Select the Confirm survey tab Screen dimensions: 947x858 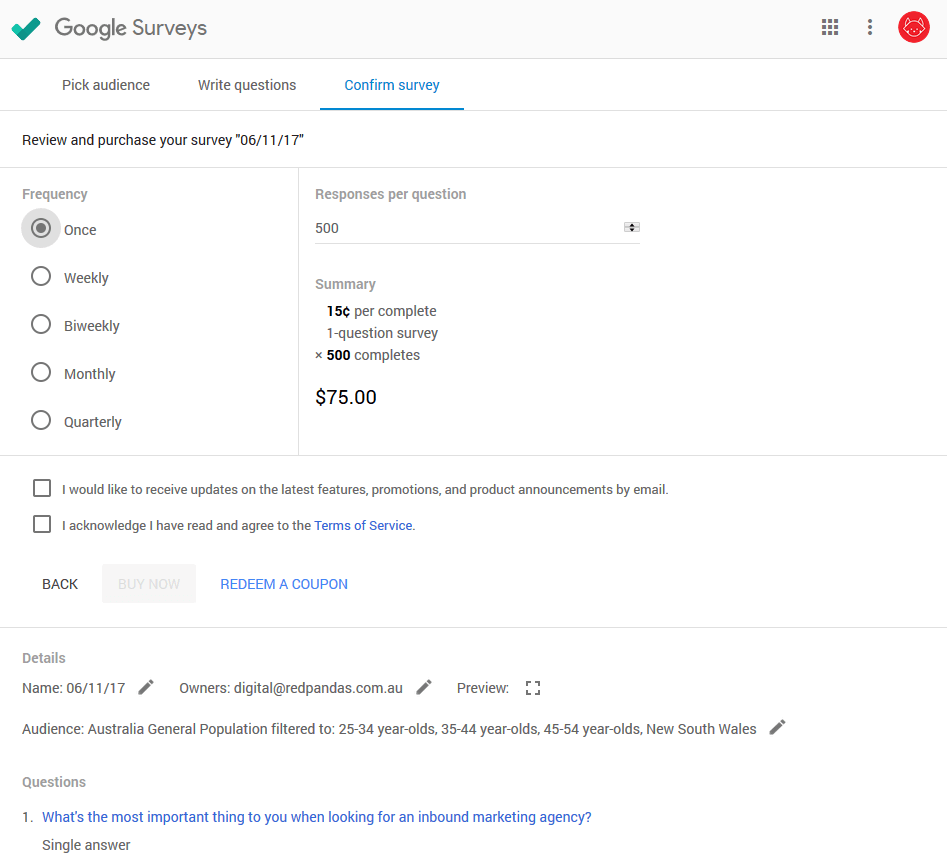(x=392, y=85)
